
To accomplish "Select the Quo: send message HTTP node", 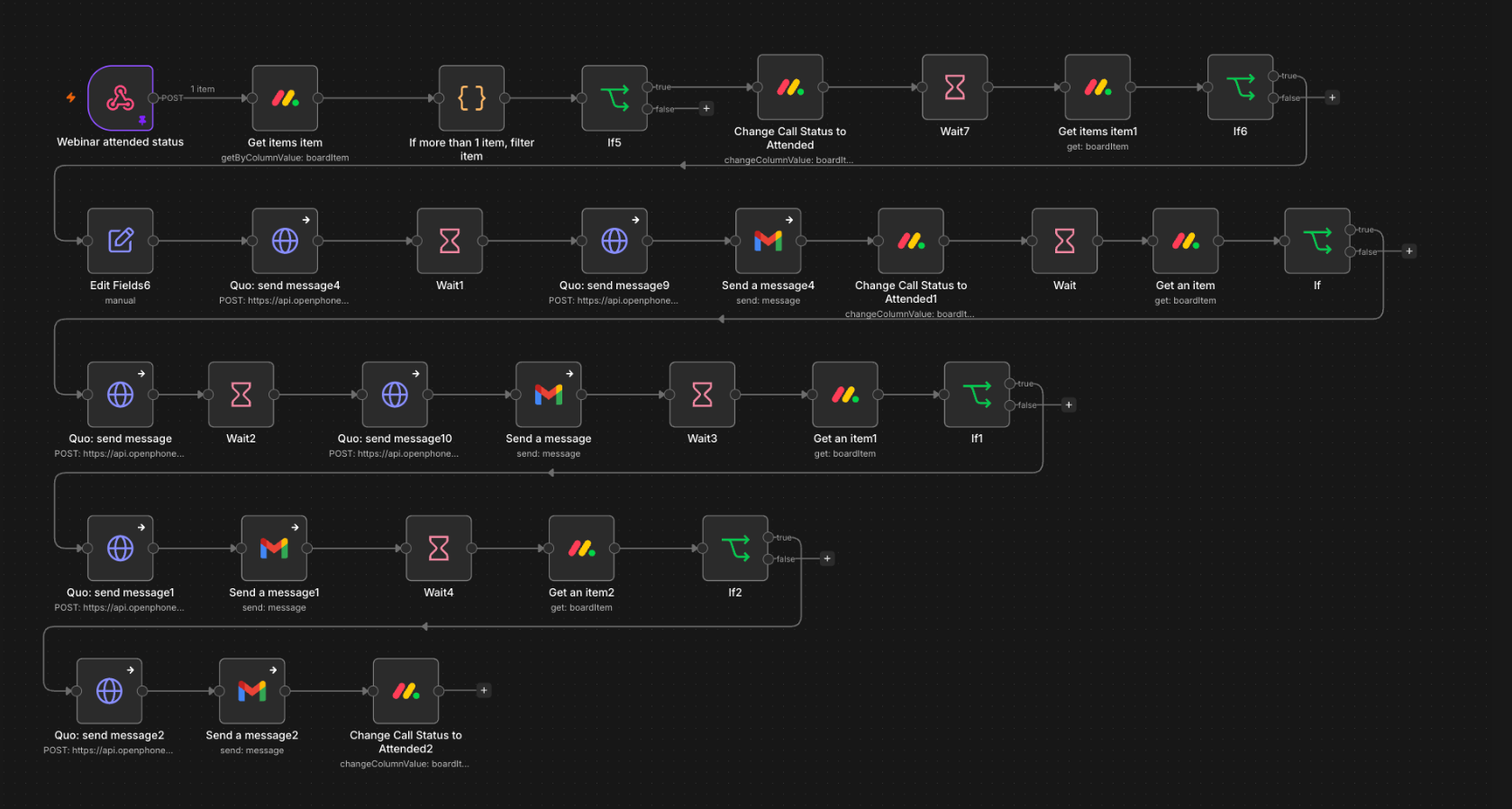I will [120, 395].
